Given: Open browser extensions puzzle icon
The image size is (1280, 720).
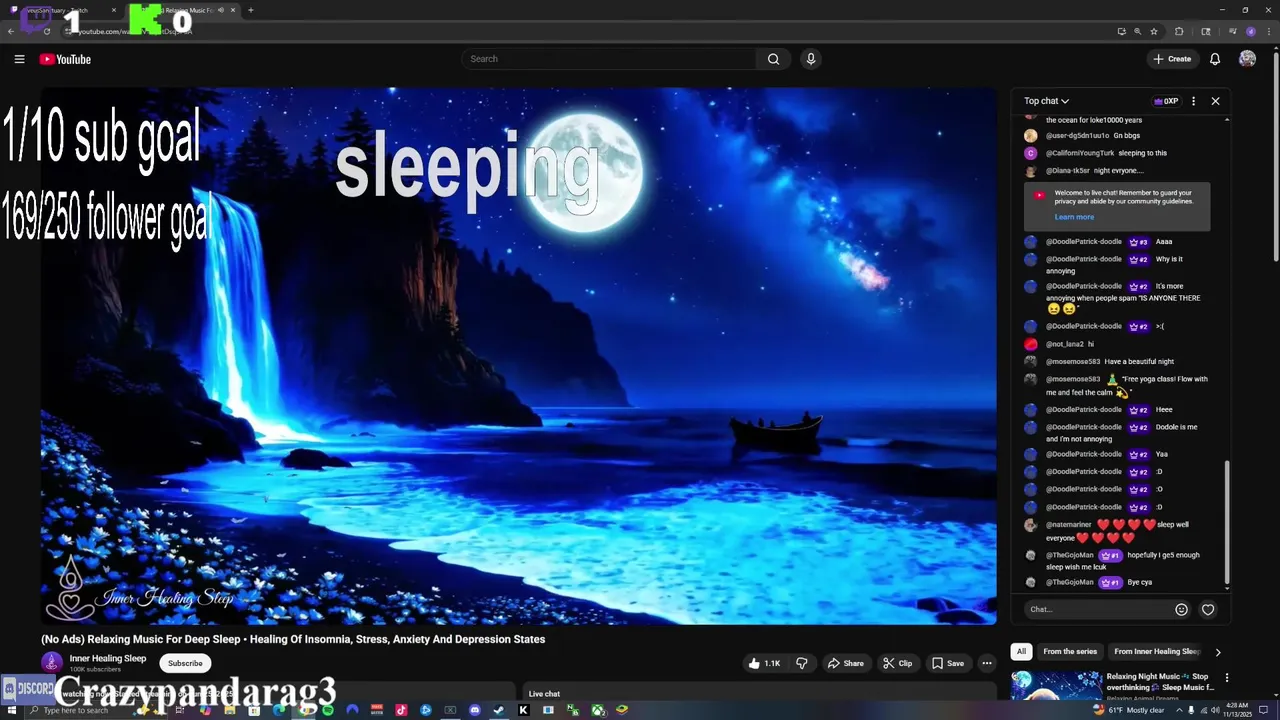Looking at the screenshot, I should (x=1179, y=31).
